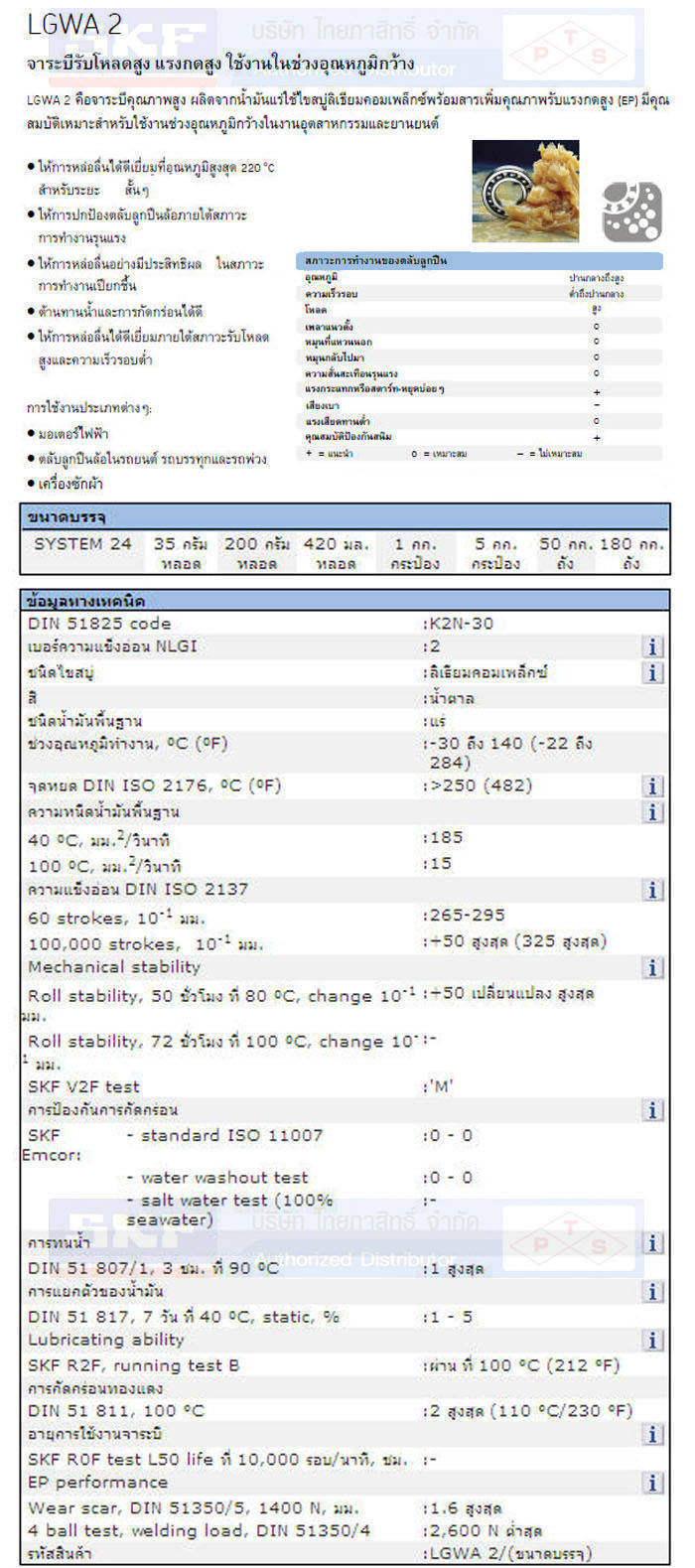Screen dimensions: 695x1568
Task: Click the SKF R2F, running test B label
Action: click(133, 1365)
